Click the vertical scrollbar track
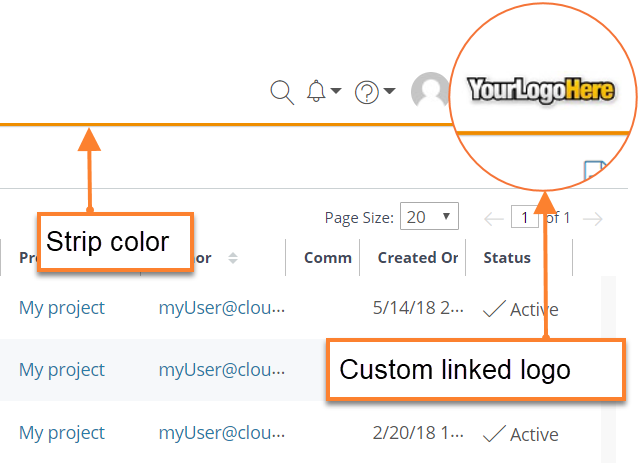 (x=608, y=370)
